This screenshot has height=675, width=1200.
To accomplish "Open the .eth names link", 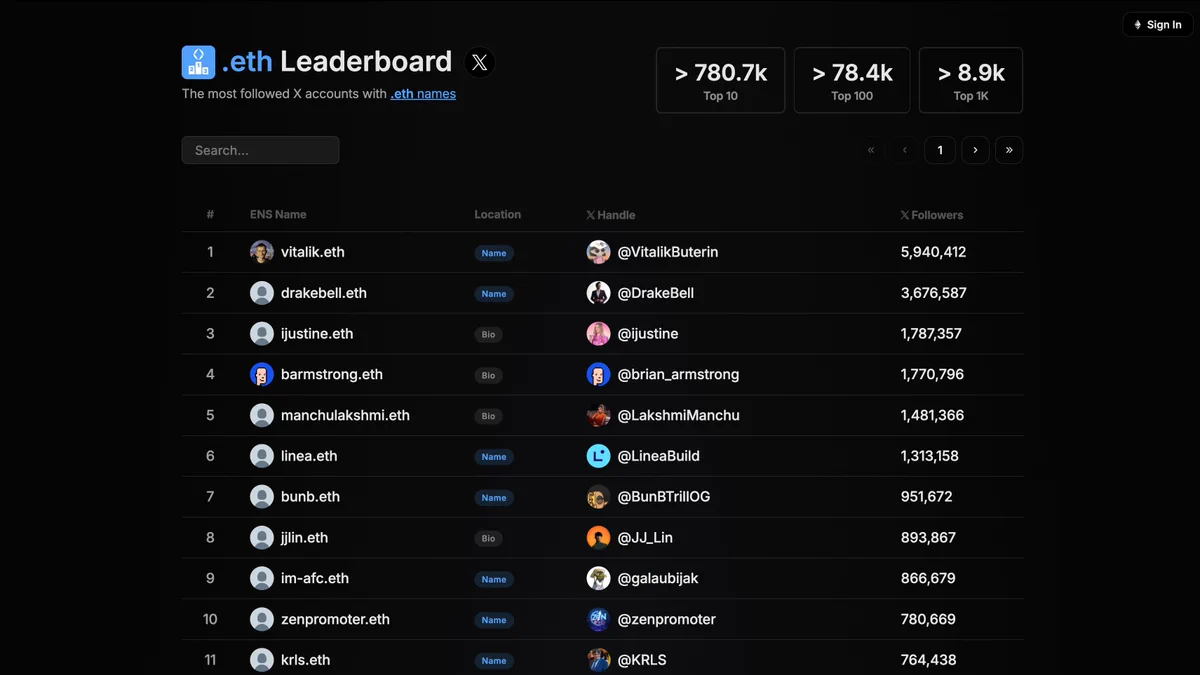I will pos(423,94).
